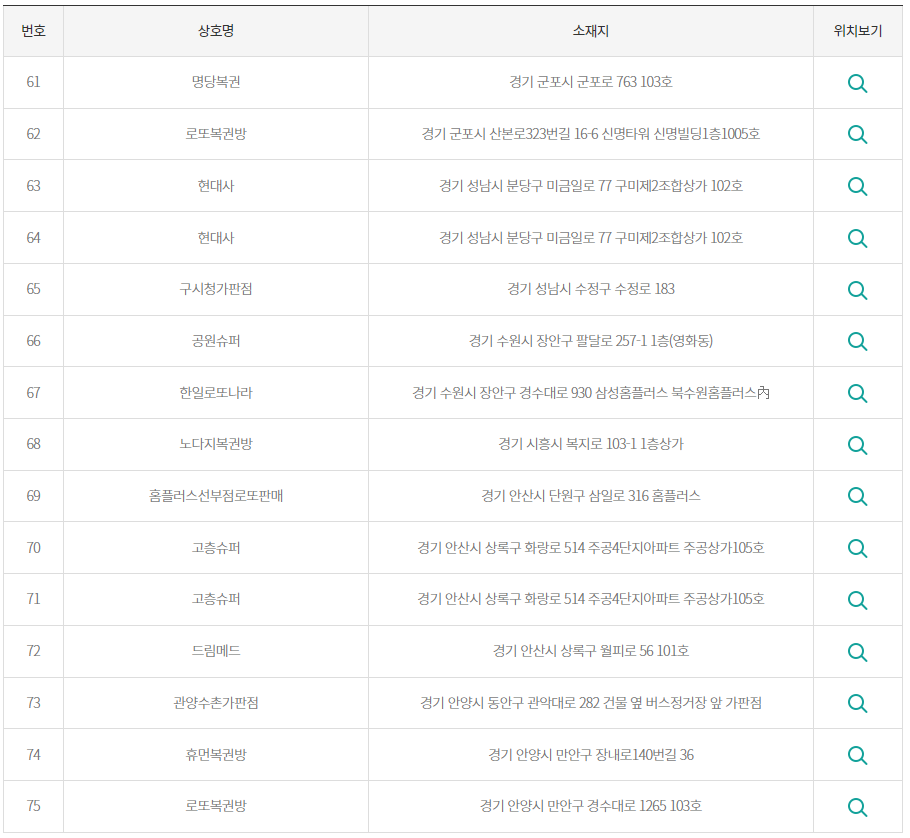
Task: Click address 경기 안양시 만안구 장내로140번길 36
Action: click(591, 754)
